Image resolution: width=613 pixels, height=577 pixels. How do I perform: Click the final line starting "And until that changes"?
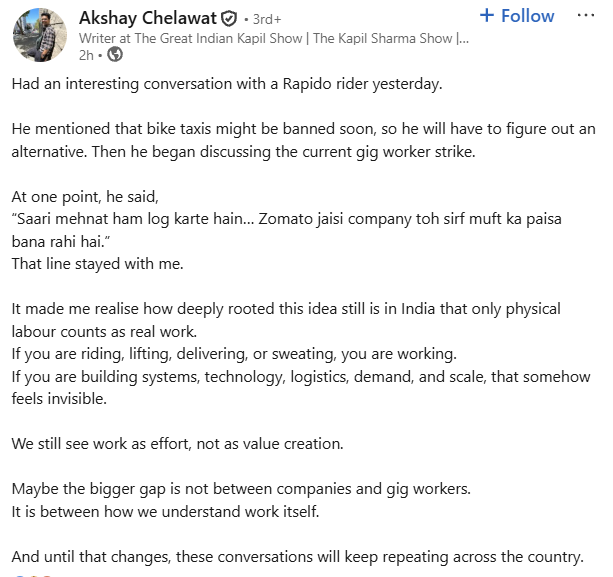pyautogui.click(x=297, y=555)
